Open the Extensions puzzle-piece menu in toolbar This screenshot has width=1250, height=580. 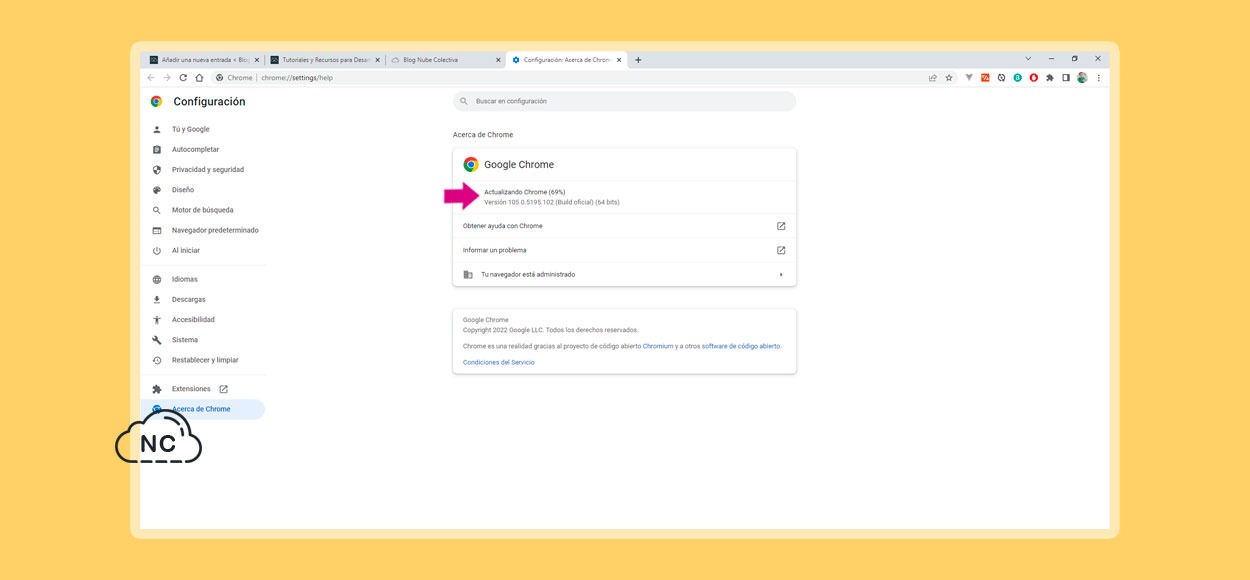[1050, 78]
